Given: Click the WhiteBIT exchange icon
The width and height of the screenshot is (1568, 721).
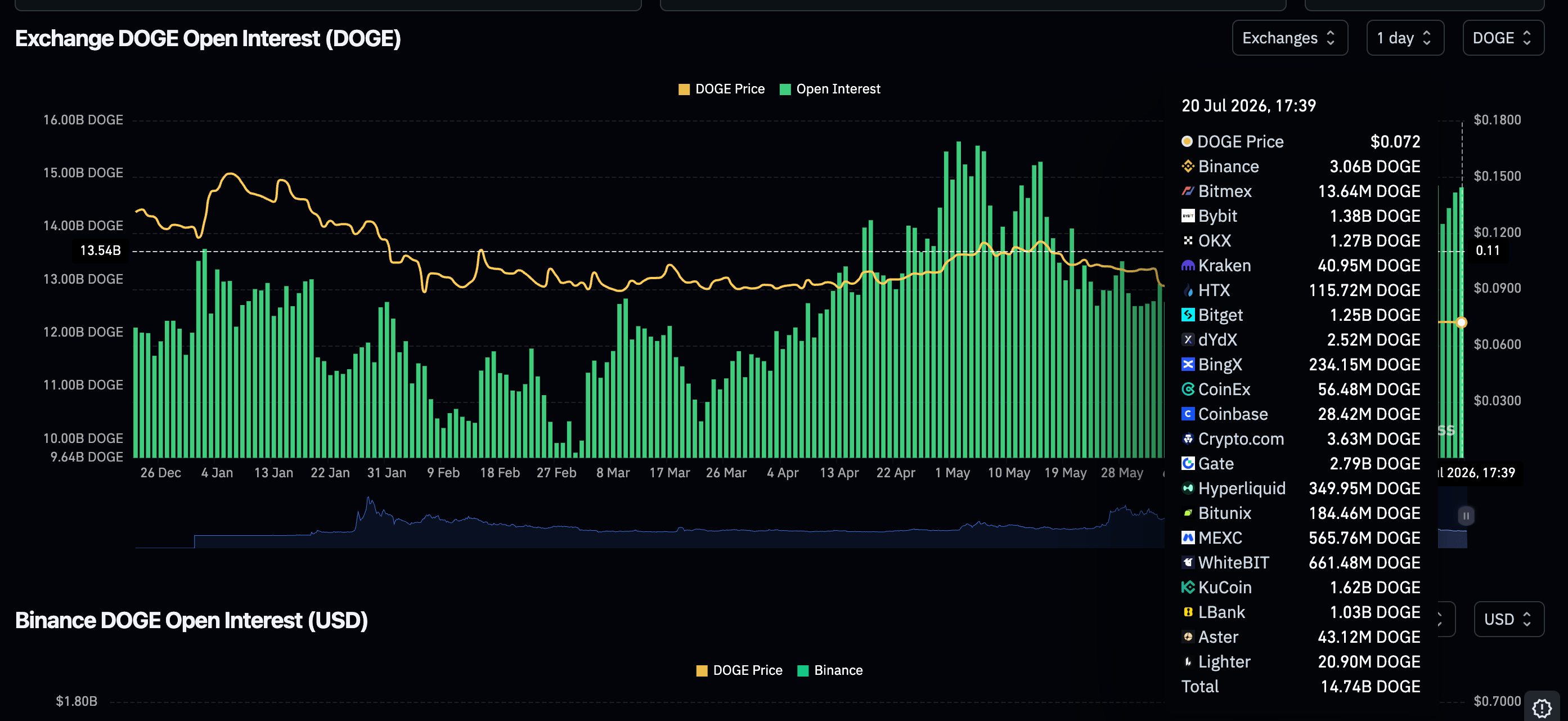Looking at the screenshot, I should (1188, 563).
